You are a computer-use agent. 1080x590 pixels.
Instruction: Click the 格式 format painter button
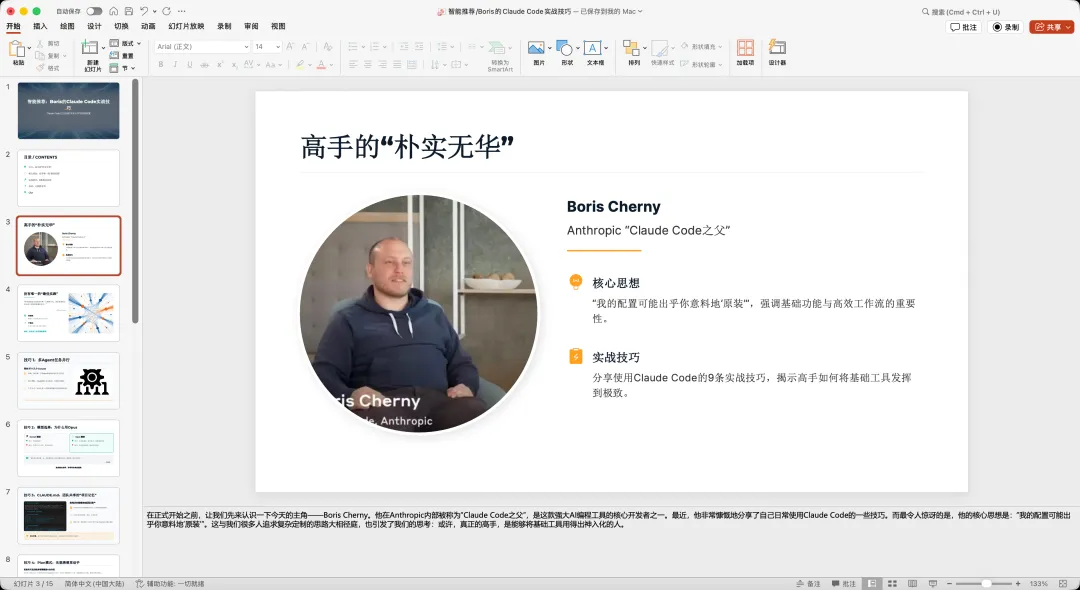point(48,68)
